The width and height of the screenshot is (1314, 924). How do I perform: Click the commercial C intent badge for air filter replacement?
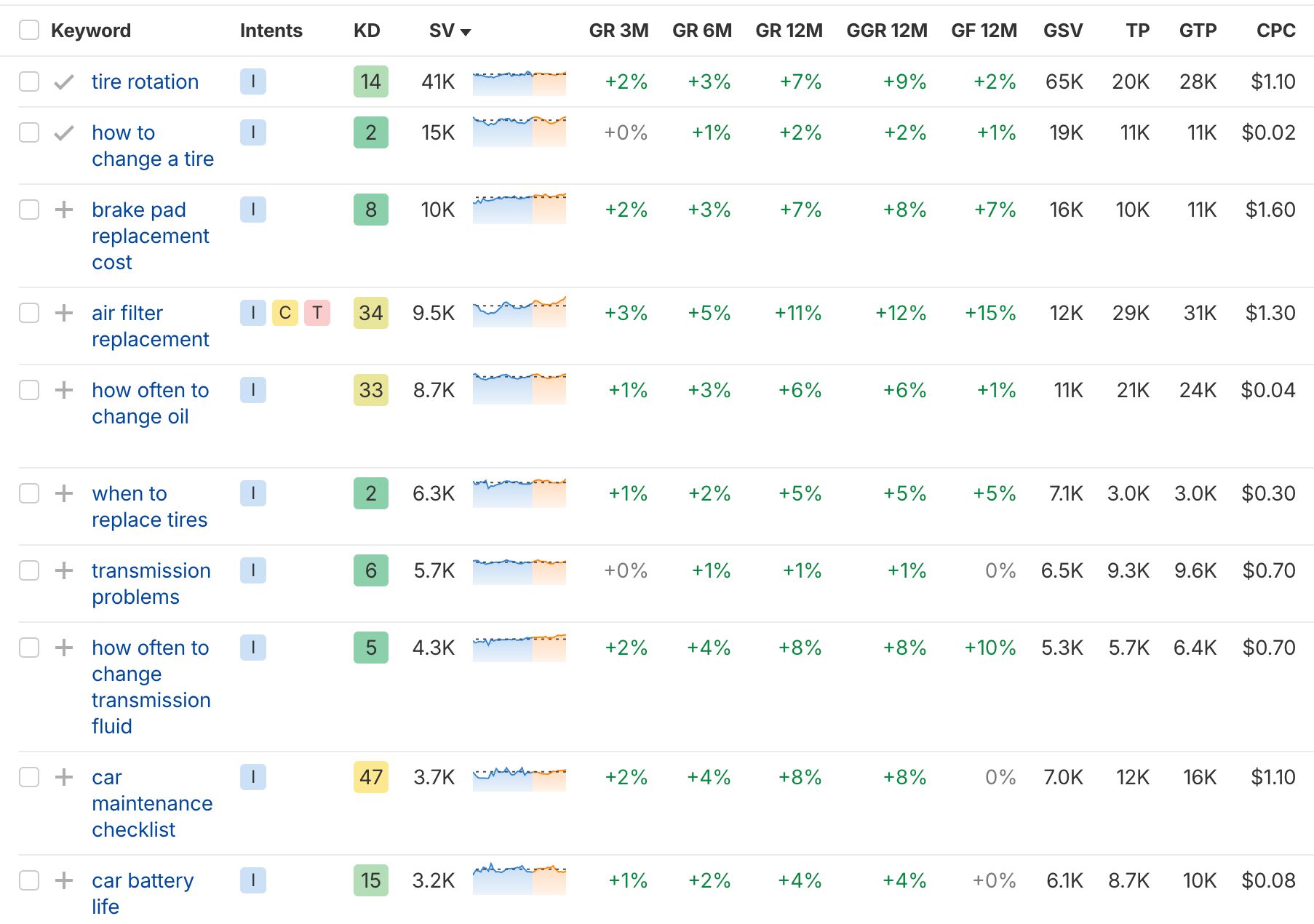[285, 313]
